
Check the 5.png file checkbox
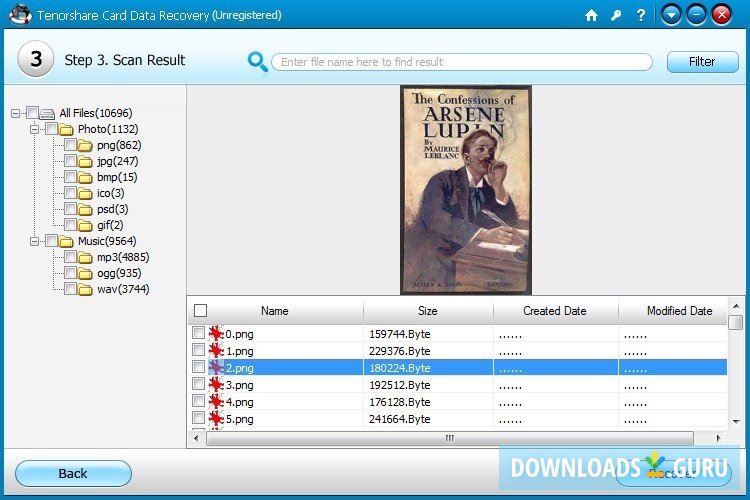pyautogui.click(x=198, y=418)
